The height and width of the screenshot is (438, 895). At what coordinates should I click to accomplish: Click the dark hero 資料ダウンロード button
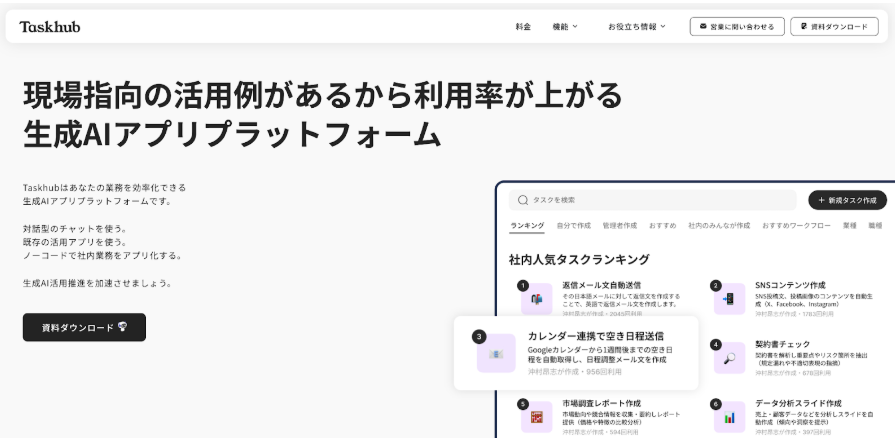click(84, 327)
